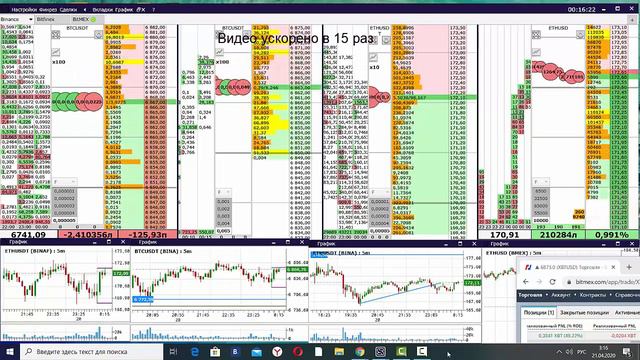Click the 6741,09 price status cell
This screenshot has width=640, height=360.
coord(29,235)
